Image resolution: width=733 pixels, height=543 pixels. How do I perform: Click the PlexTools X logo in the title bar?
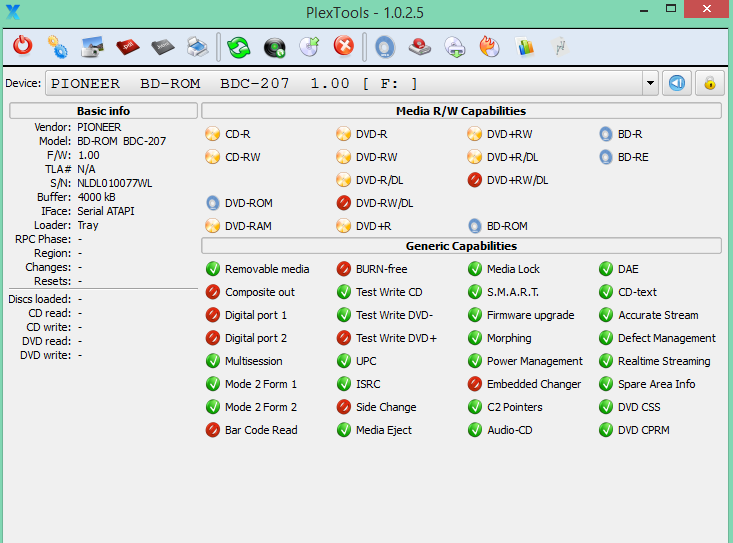pos(13,12)
